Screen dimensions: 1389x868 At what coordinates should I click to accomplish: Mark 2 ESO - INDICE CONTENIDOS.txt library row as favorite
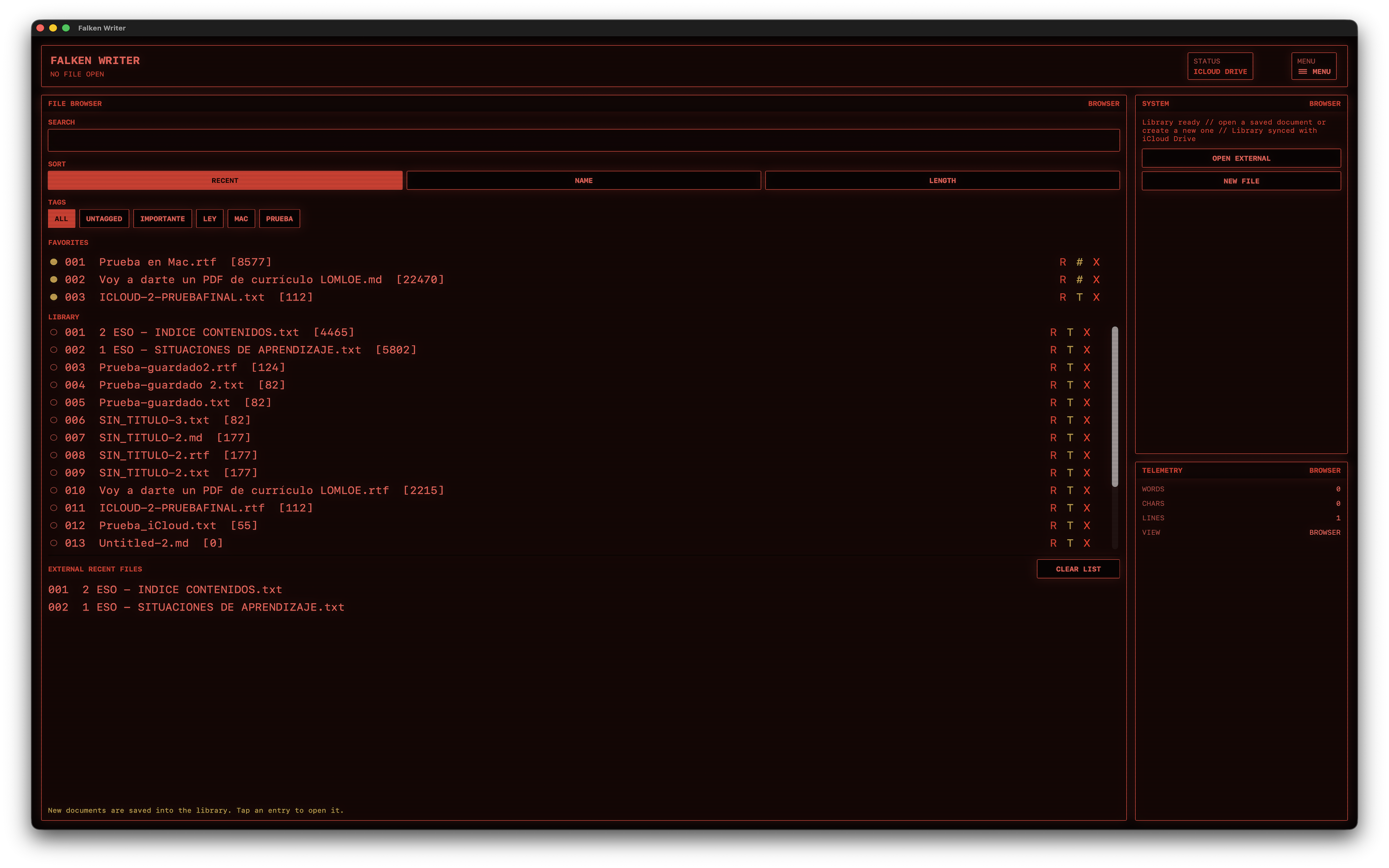click(54, 332)
